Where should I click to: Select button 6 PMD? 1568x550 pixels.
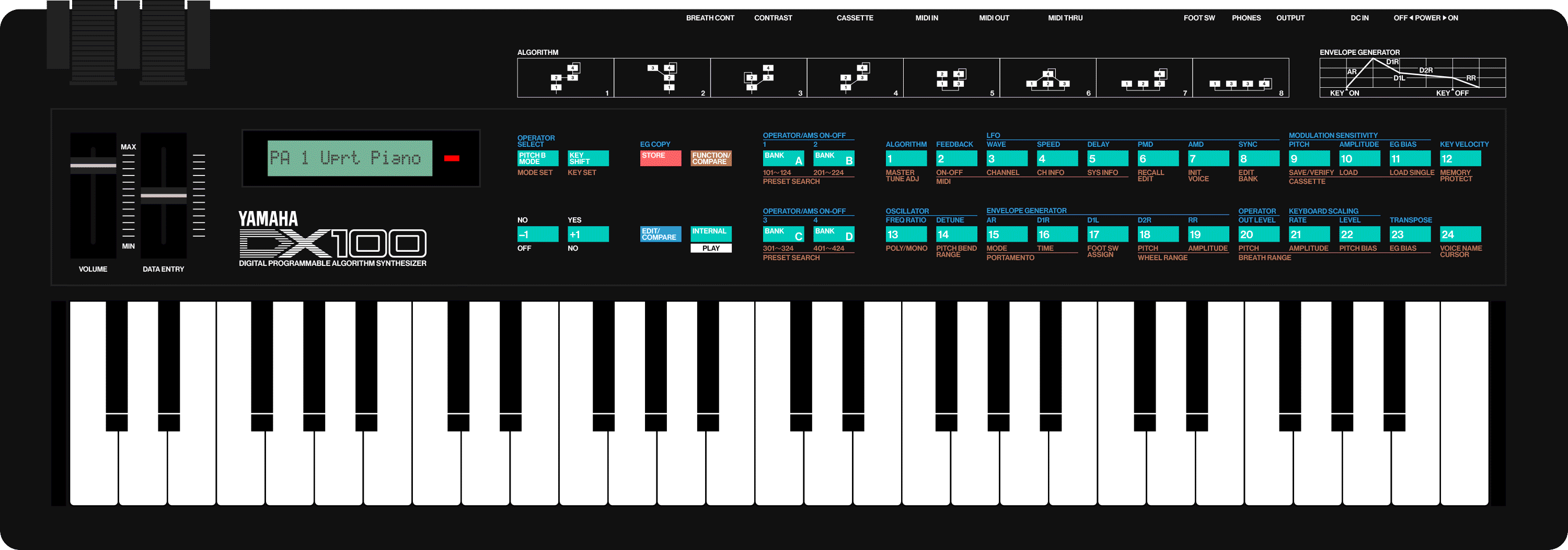pyautogui.click(x=1158, y=158)
